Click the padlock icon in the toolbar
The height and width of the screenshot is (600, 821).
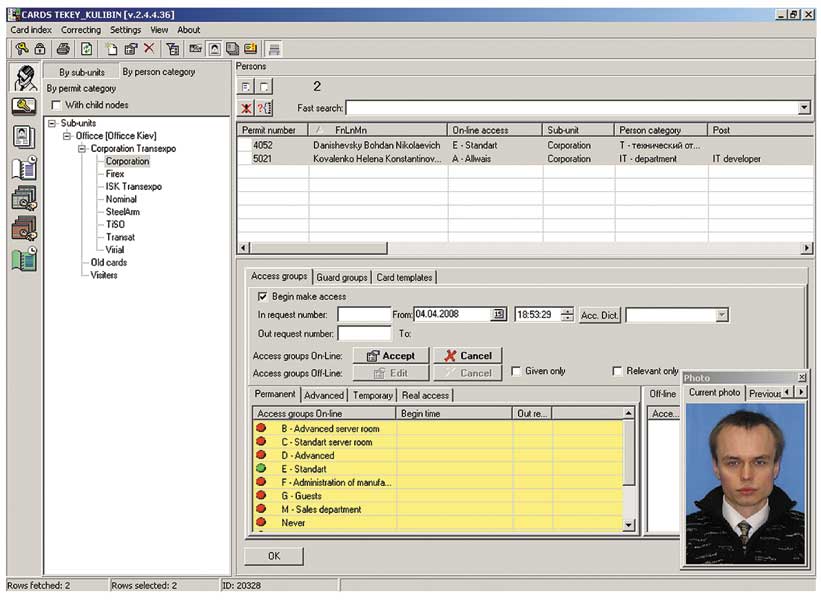point(40,48)
